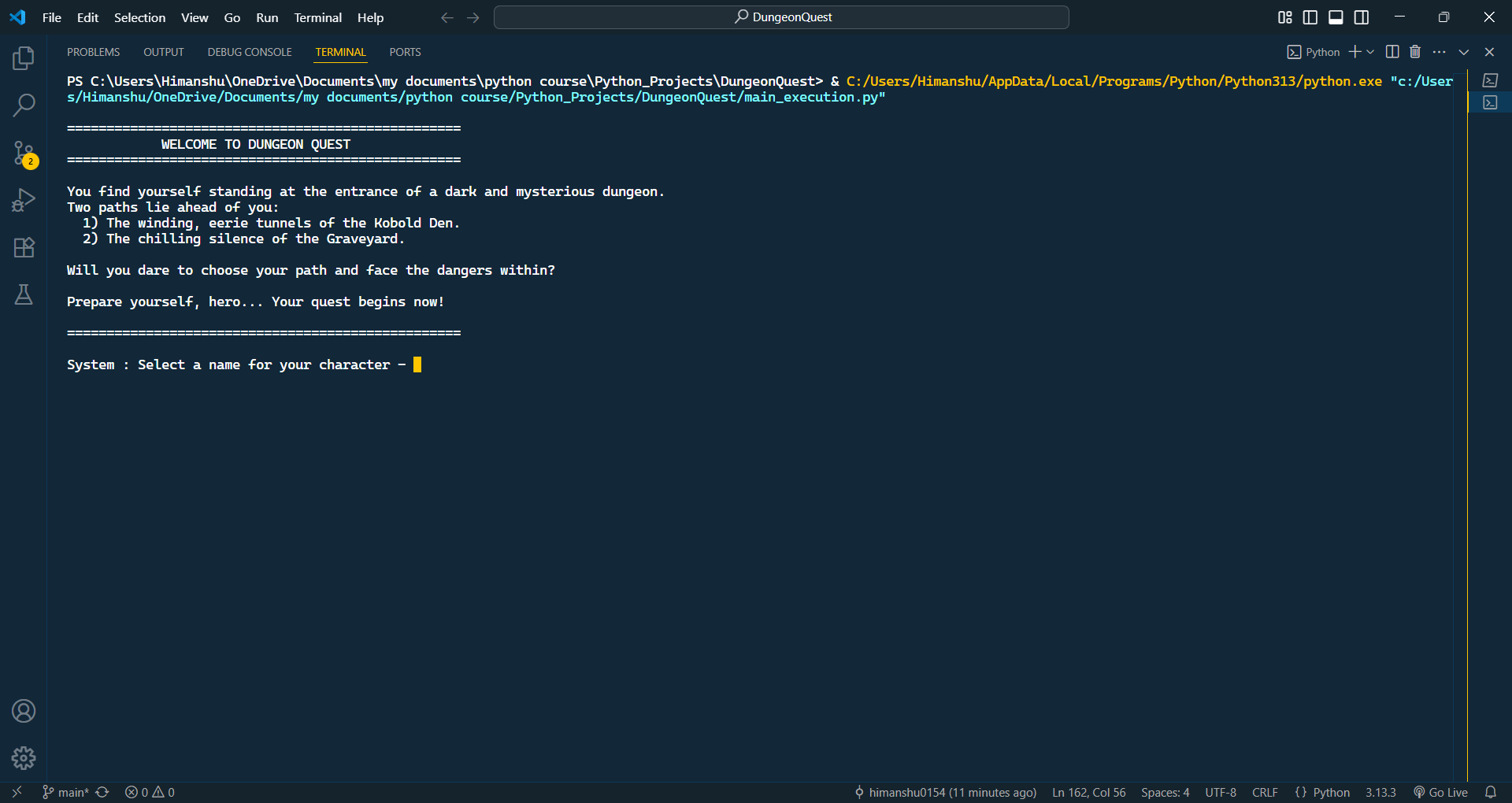Screen dimensions: 1512x803
Task: Change file encoding UTF-8
Action: click(x=1221, y=792)
